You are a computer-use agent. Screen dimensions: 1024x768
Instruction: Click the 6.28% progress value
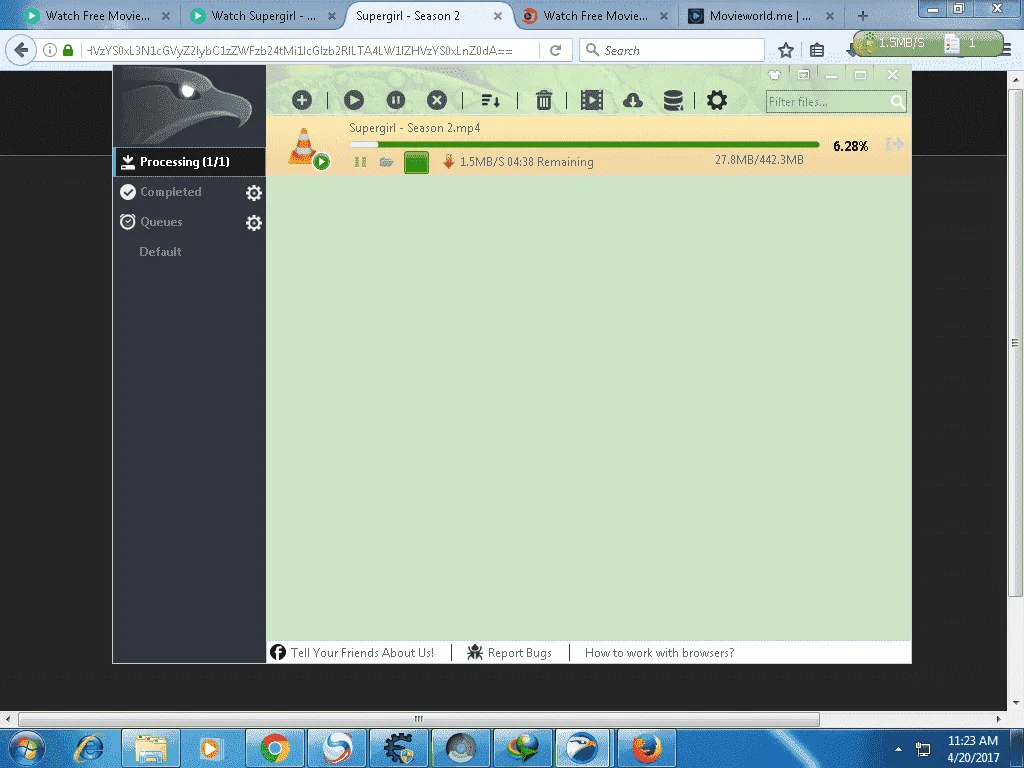[x=850, y=146]
